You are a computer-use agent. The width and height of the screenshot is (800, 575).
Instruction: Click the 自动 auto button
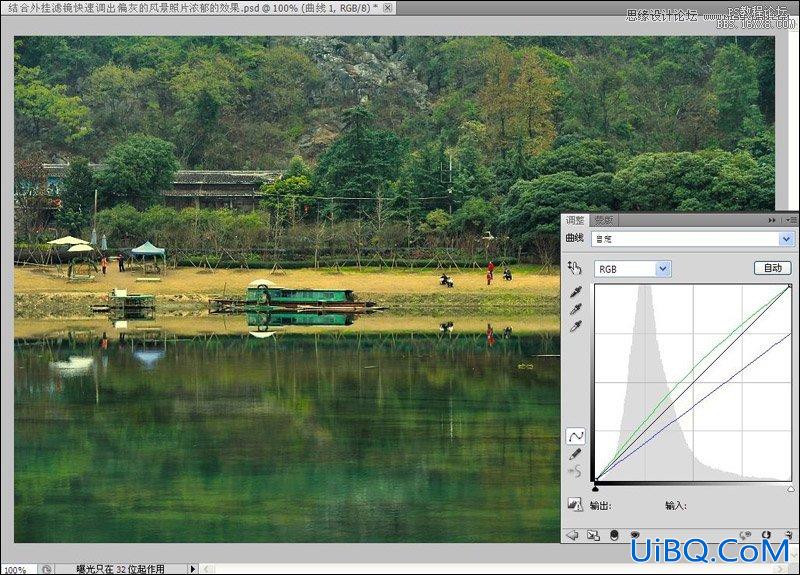click(x=772, y=268)
